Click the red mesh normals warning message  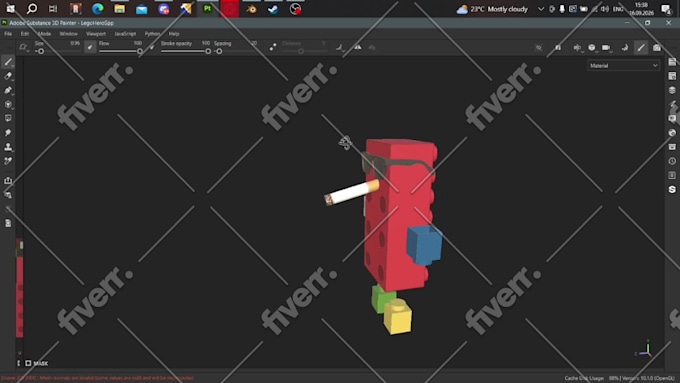tap(98, 378)
